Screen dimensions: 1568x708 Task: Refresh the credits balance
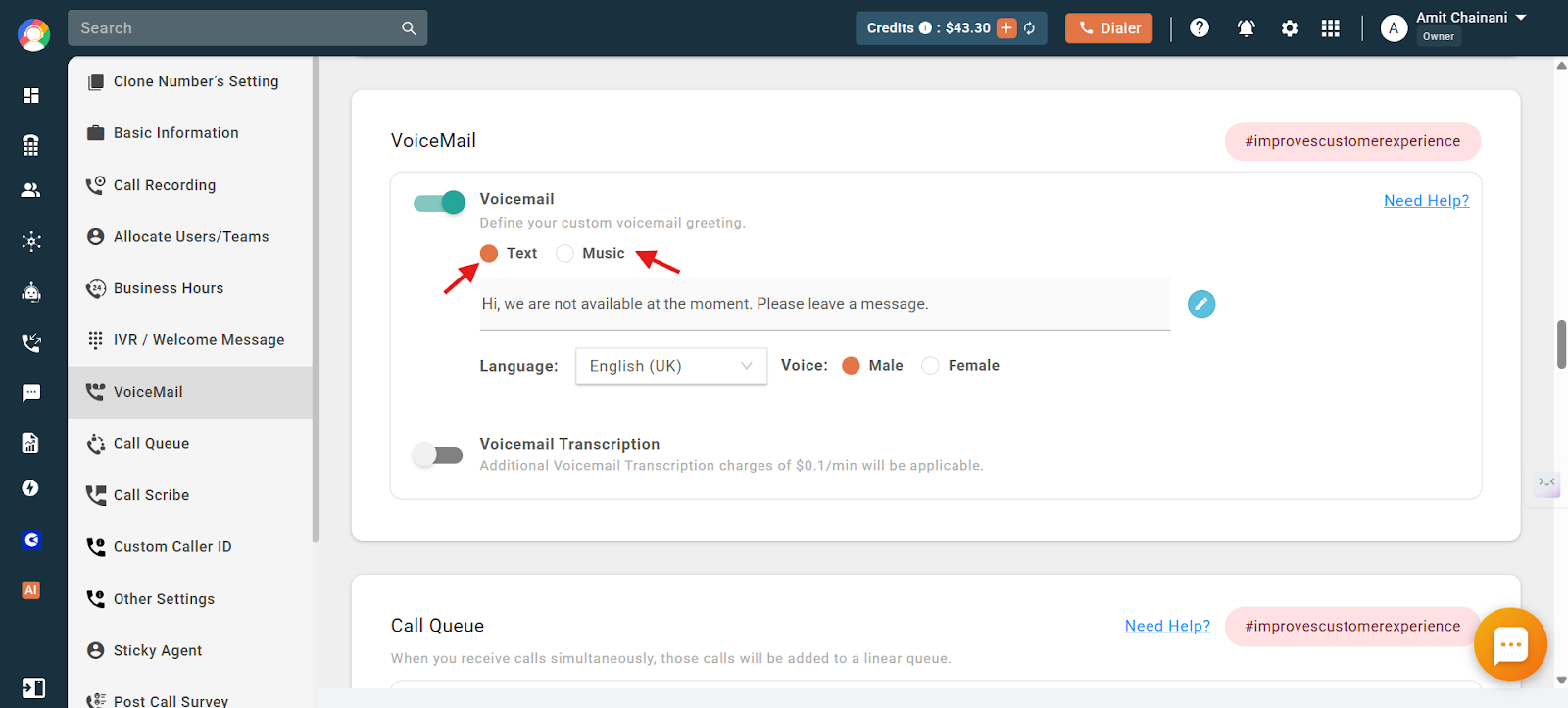pos(1030,28)
